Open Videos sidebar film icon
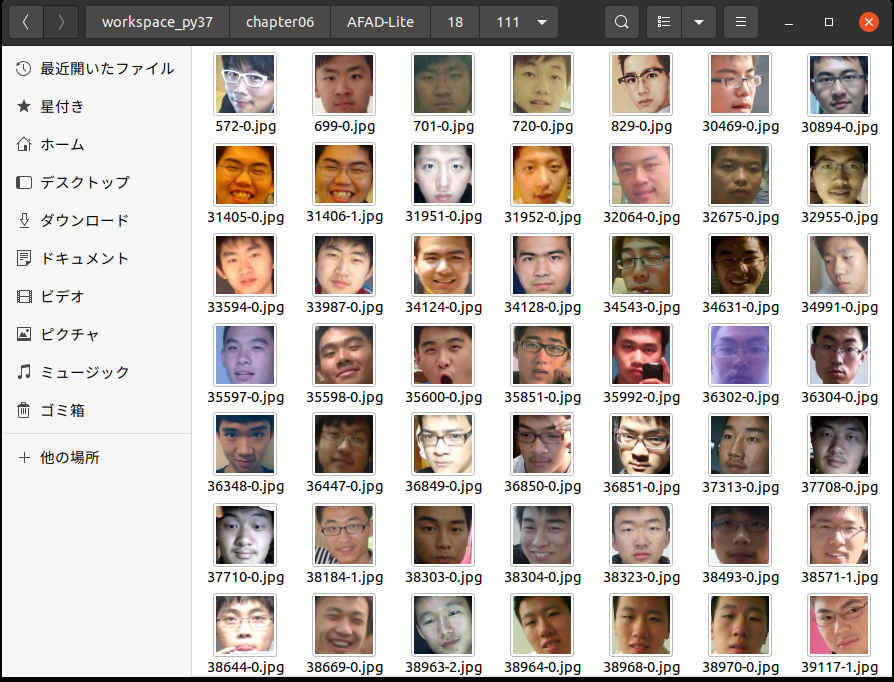This screenshot has width=894, height=682. point(23,297)
